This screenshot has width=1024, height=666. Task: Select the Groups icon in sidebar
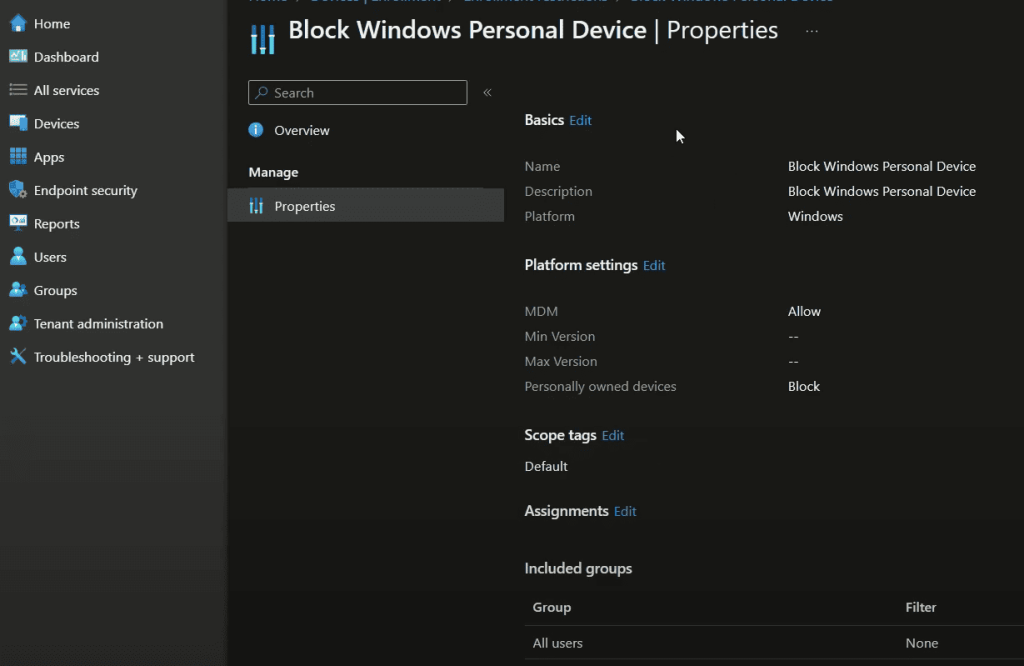[x=18, y=290]
